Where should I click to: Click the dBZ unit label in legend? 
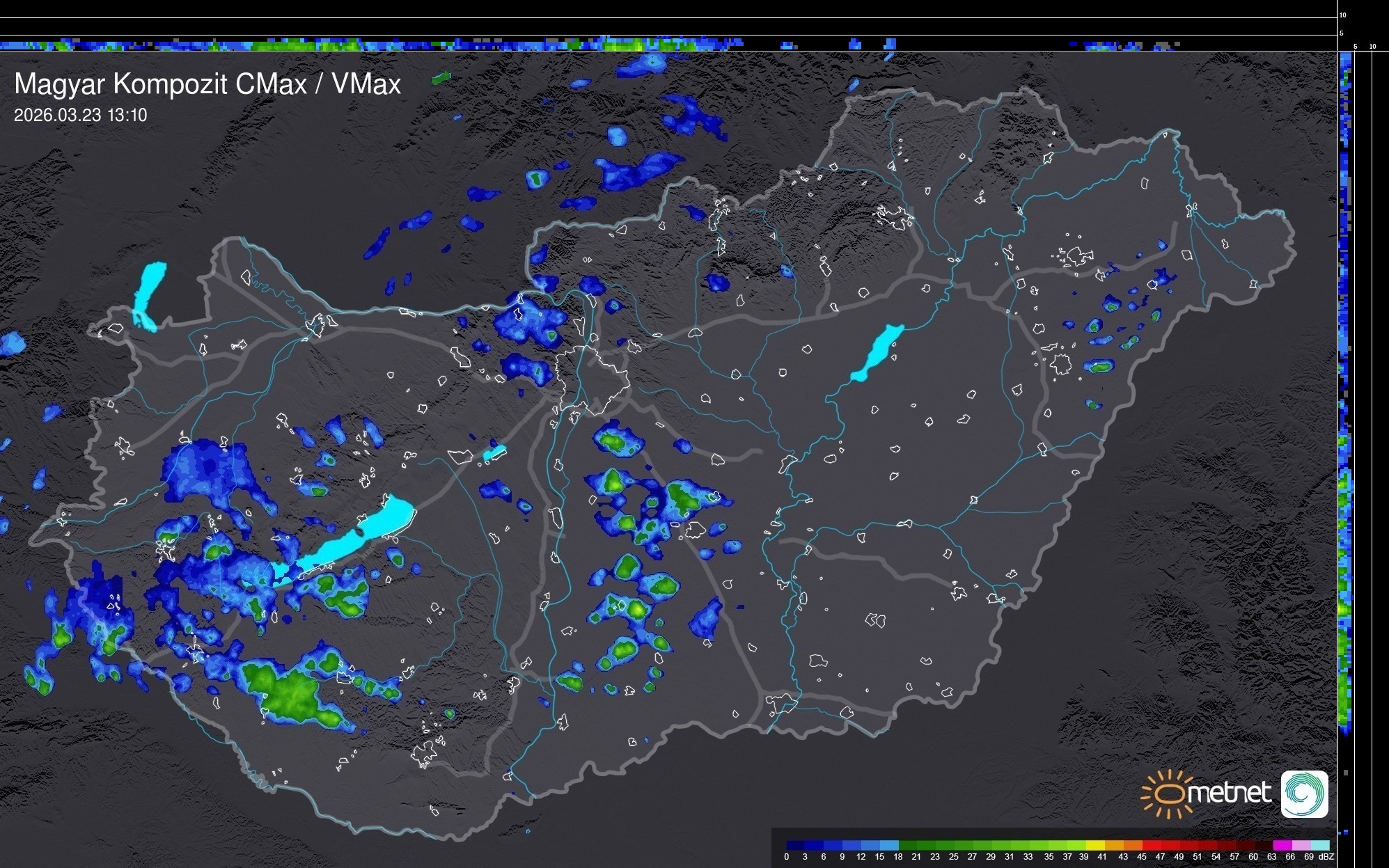point(1326,857)
